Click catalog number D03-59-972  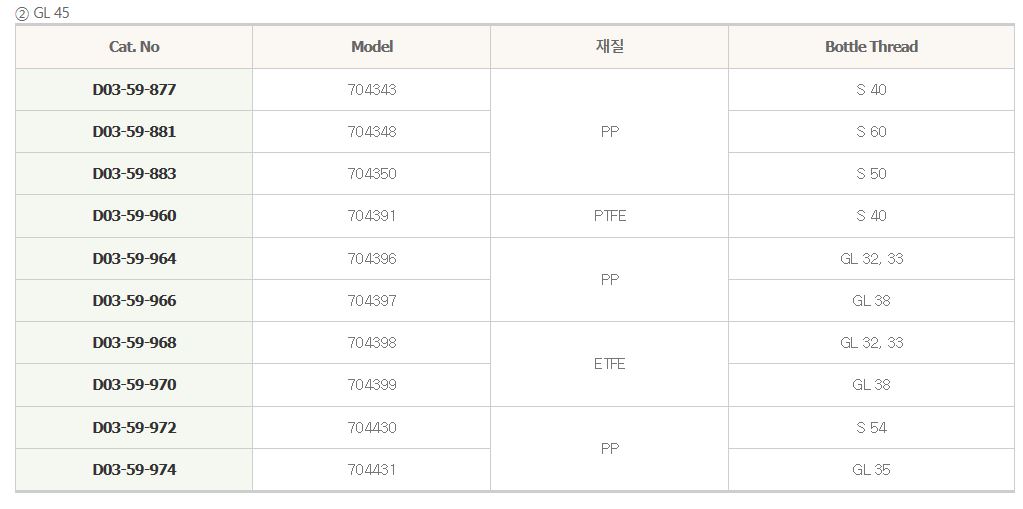[134, 428]
